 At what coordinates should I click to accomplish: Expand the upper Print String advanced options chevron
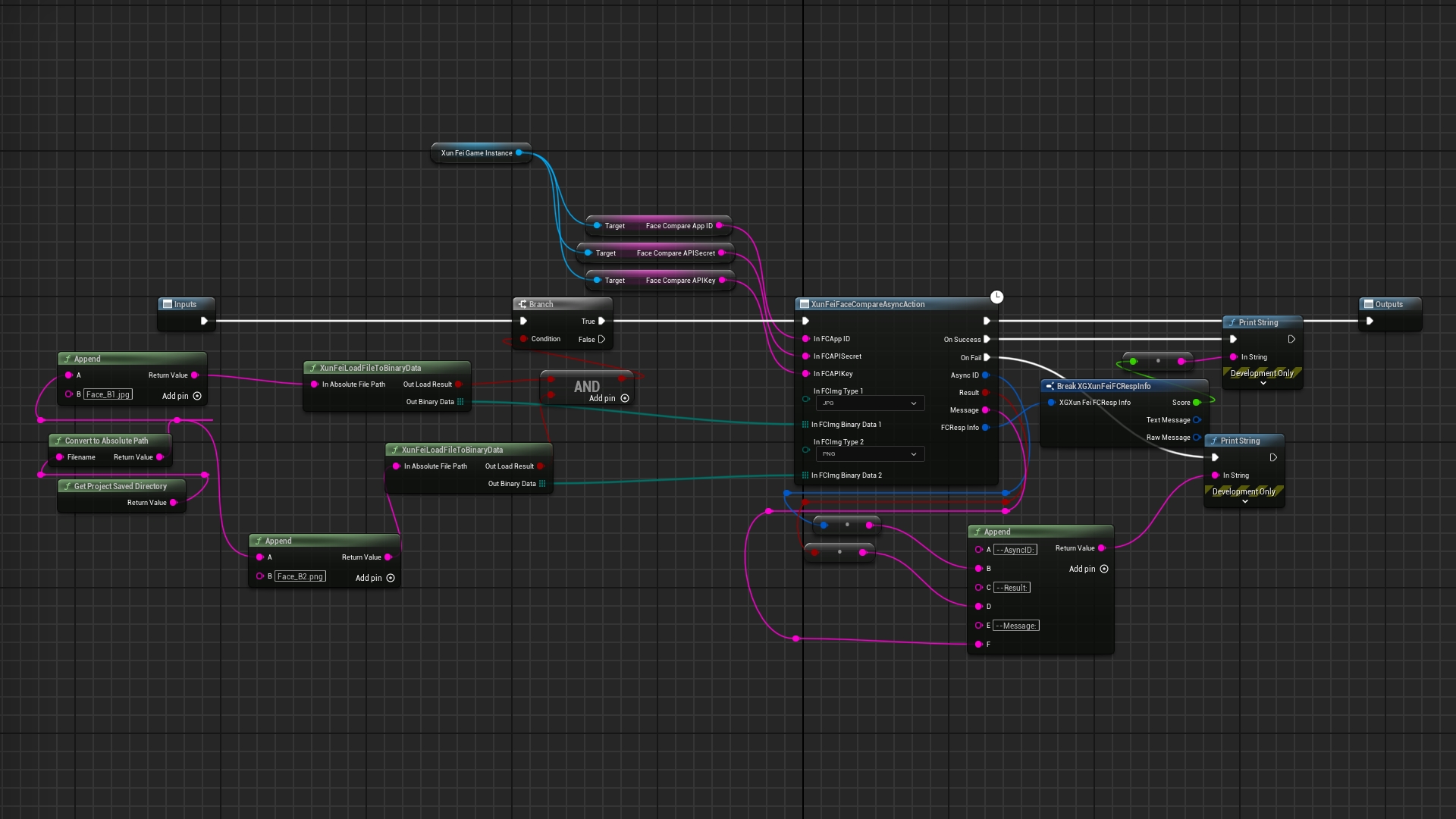point(1263,384)
